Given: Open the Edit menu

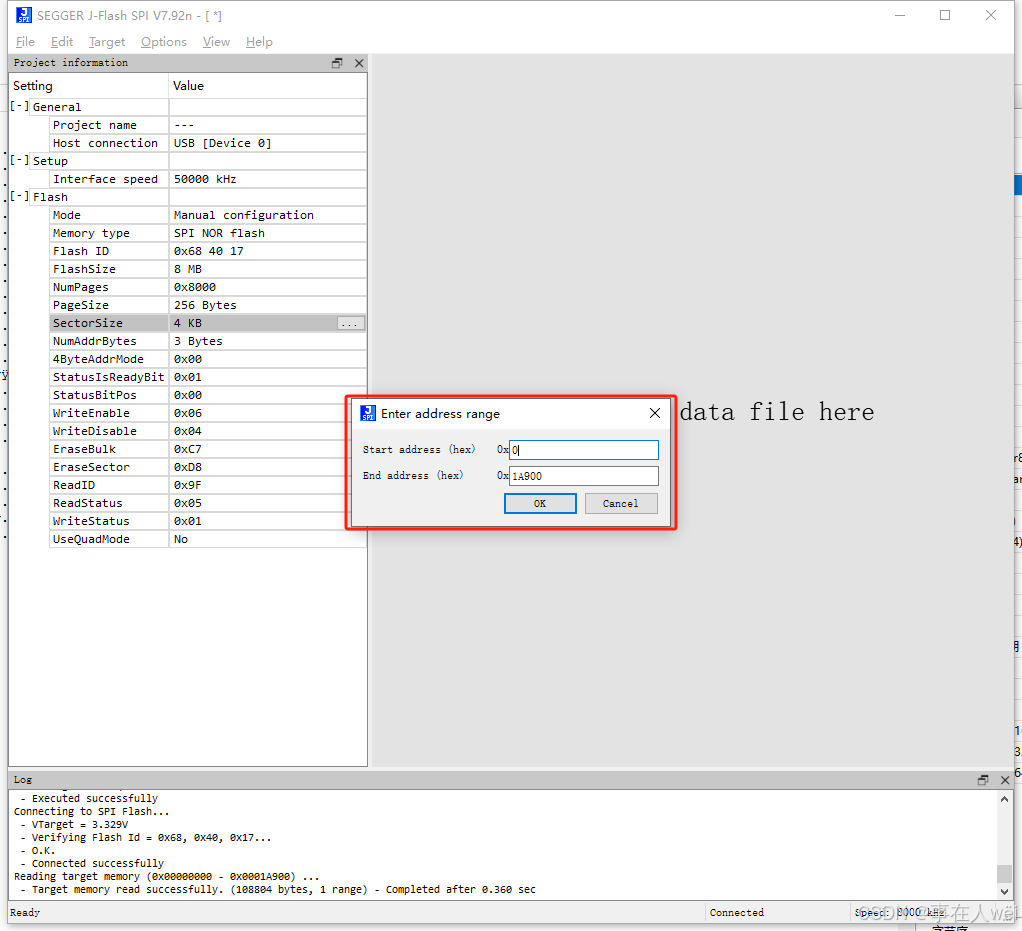Looking at the screenshot, I should click(62, 42).
